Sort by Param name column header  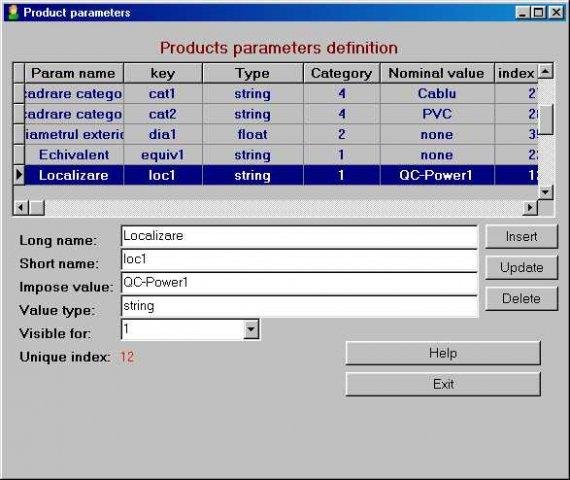pyautogui.click(x=74, y=73)
